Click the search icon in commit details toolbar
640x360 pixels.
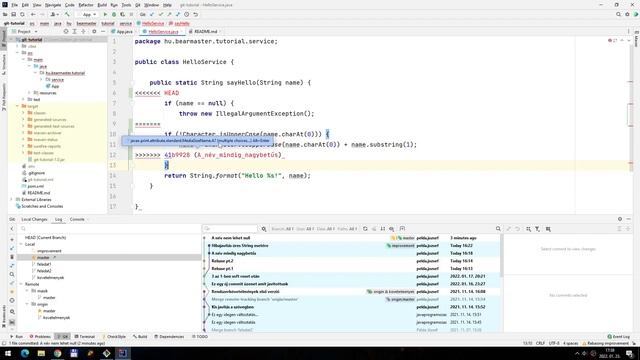tap(498, 229)
